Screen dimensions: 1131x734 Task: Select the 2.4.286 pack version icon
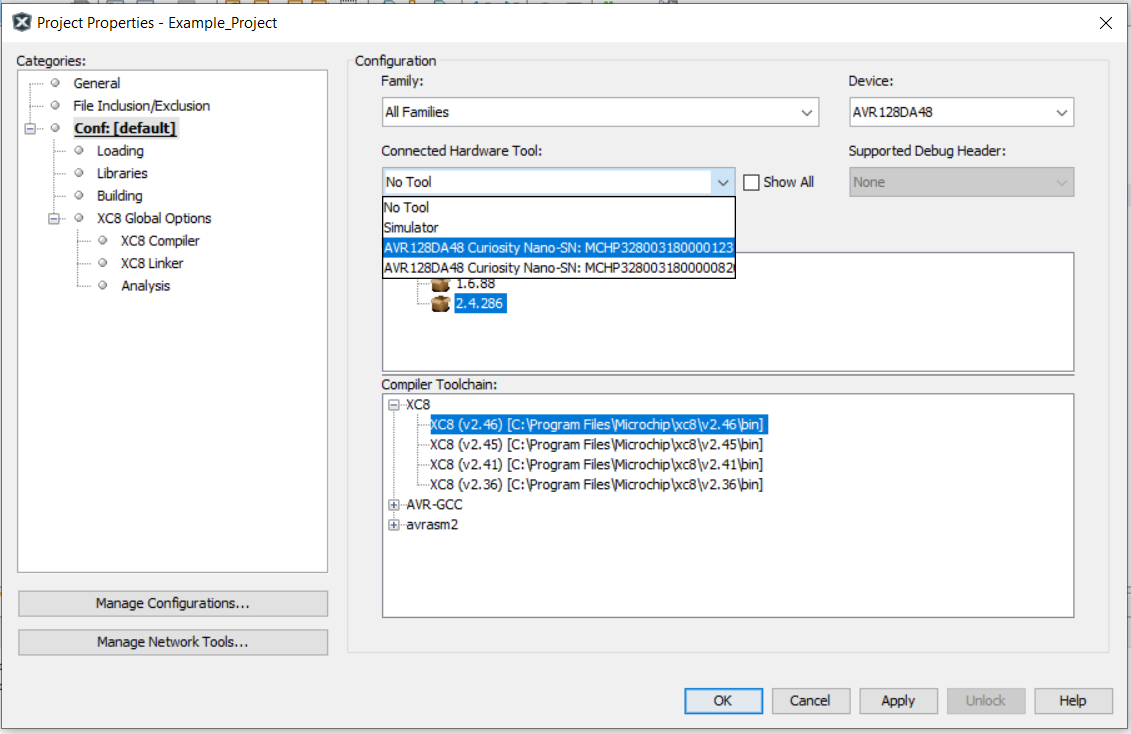click(441, 304)
